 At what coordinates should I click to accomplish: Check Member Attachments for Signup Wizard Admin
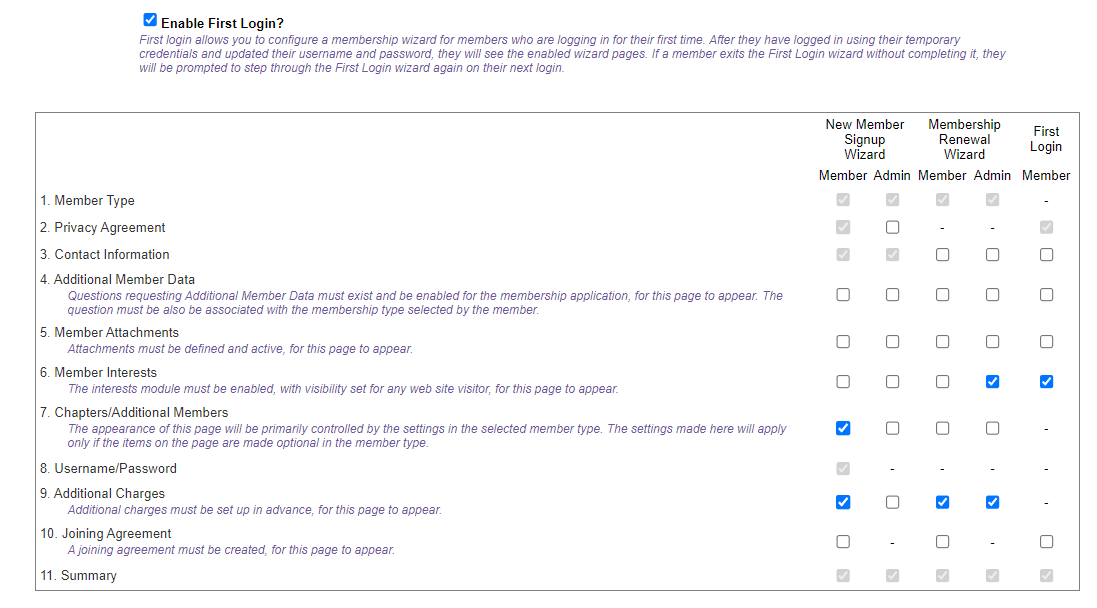(892, 342)
